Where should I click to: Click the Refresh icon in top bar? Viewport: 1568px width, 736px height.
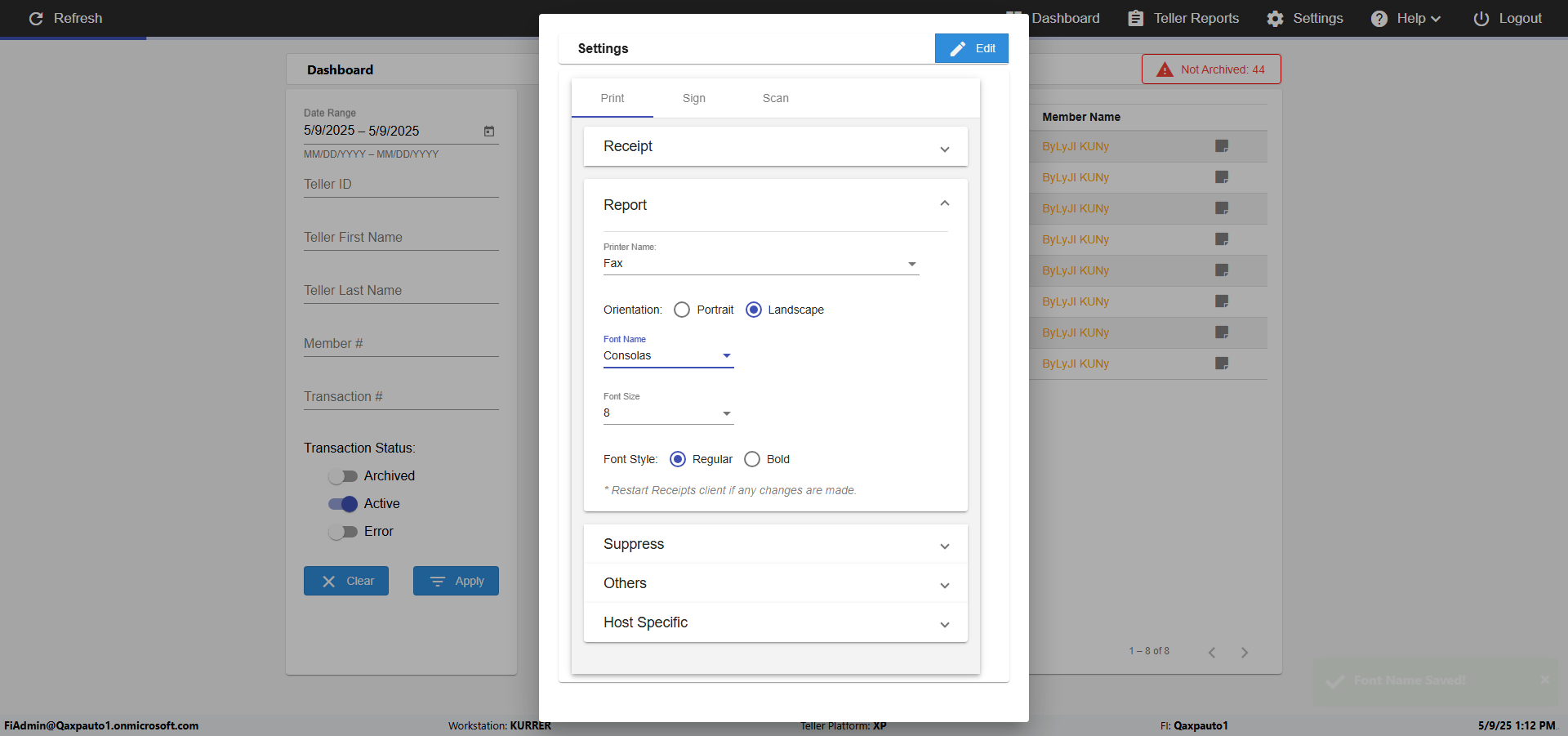36,18
